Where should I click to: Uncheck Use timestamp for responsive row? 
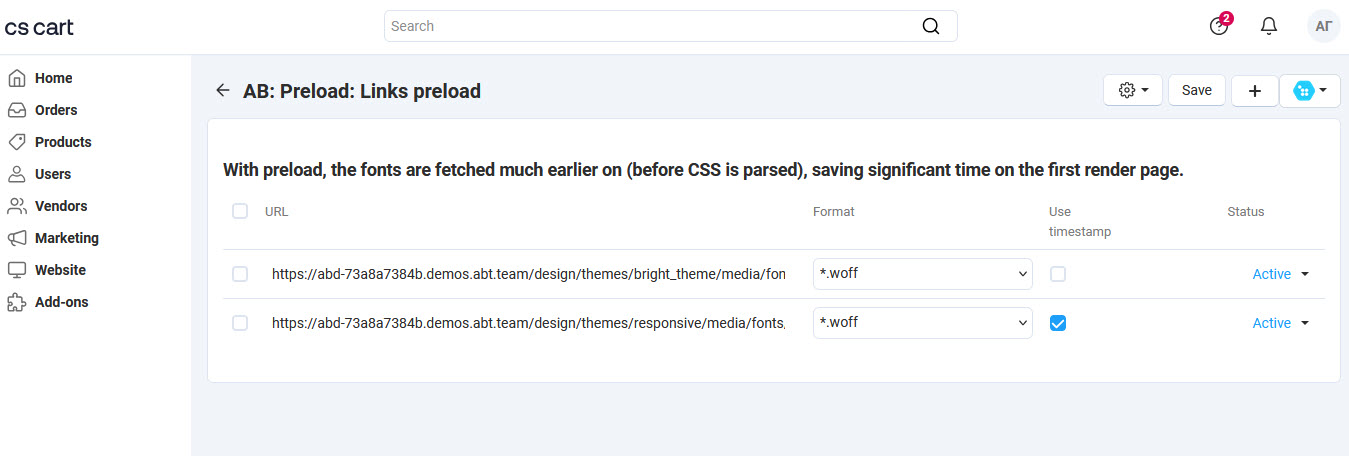coord(1058,323)
